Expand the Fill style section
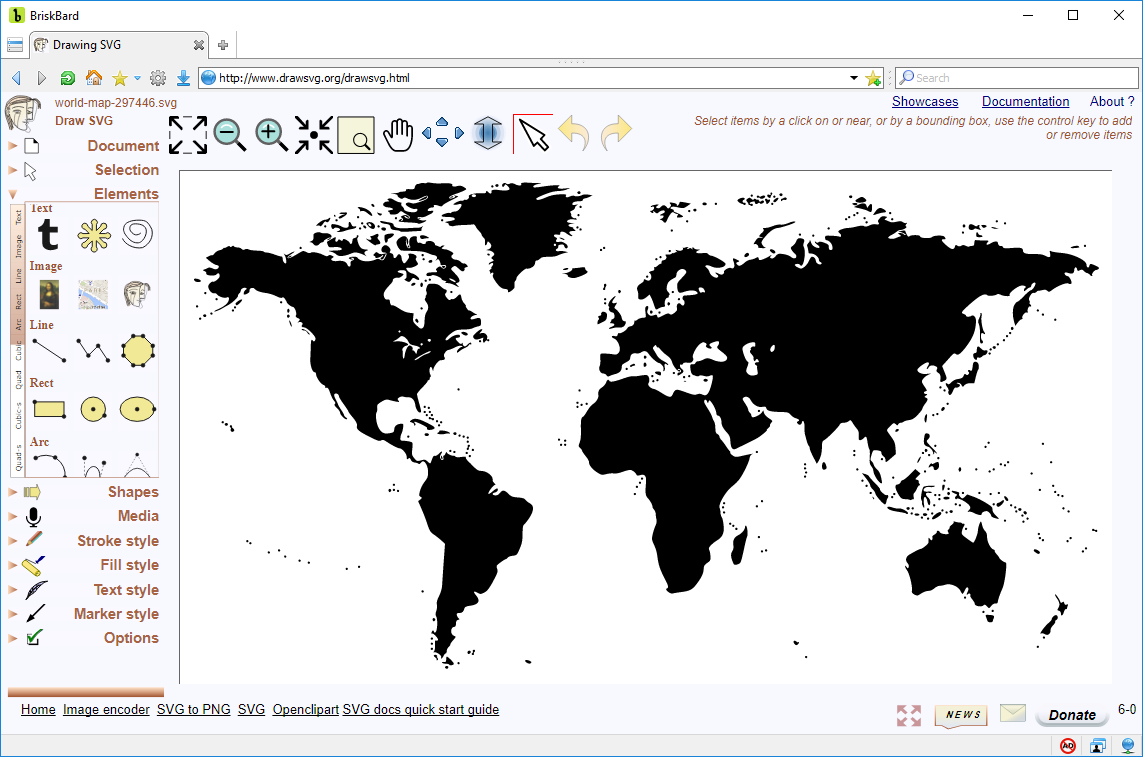The height and width of the screenshot is (757, 1143). pos(14,564)
